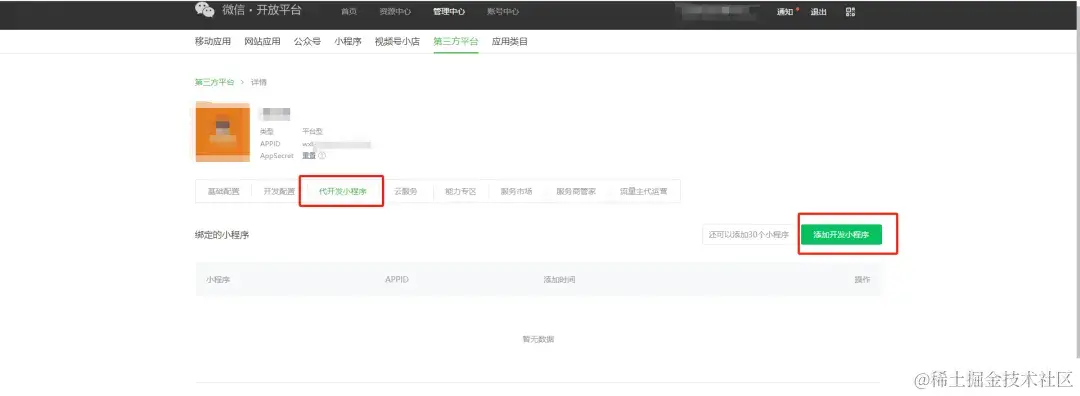This screenshot has width=1080, height=396.
Task: Switch to 网站应用 tab
Action: 262,41
